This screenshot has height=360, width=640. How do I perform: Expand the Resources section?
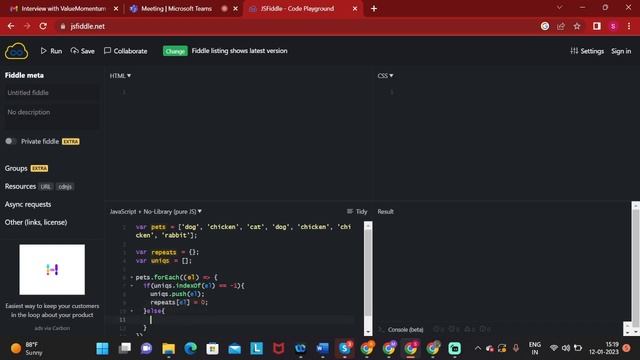point(20,187)
